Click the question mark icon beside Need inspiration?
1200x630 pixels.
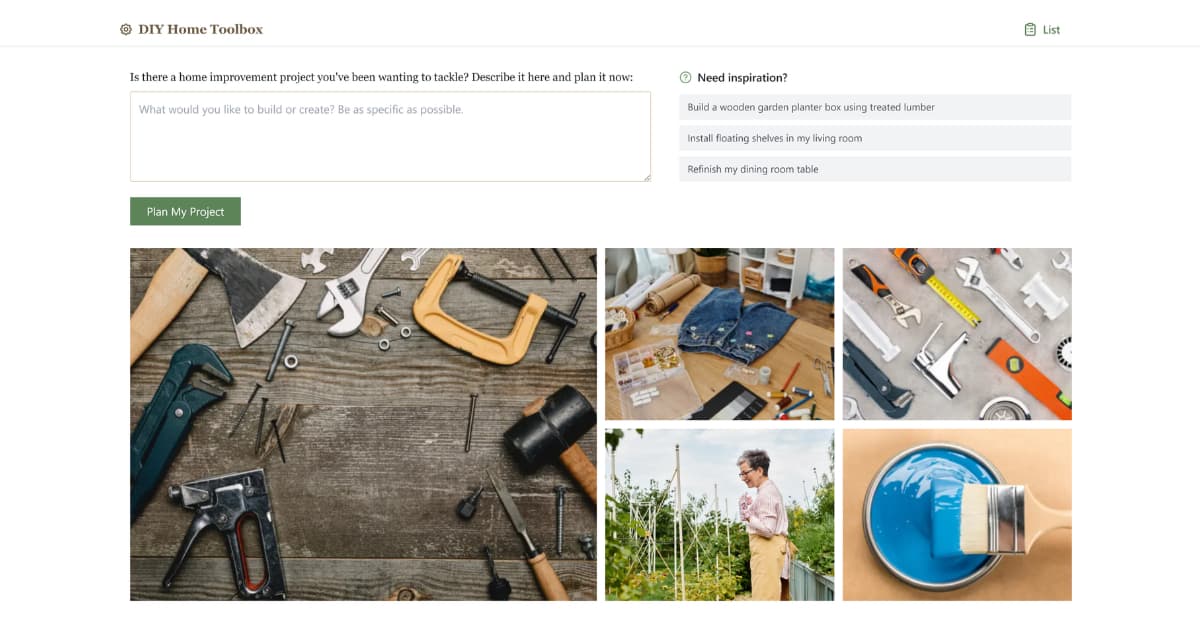coord(685,77)
